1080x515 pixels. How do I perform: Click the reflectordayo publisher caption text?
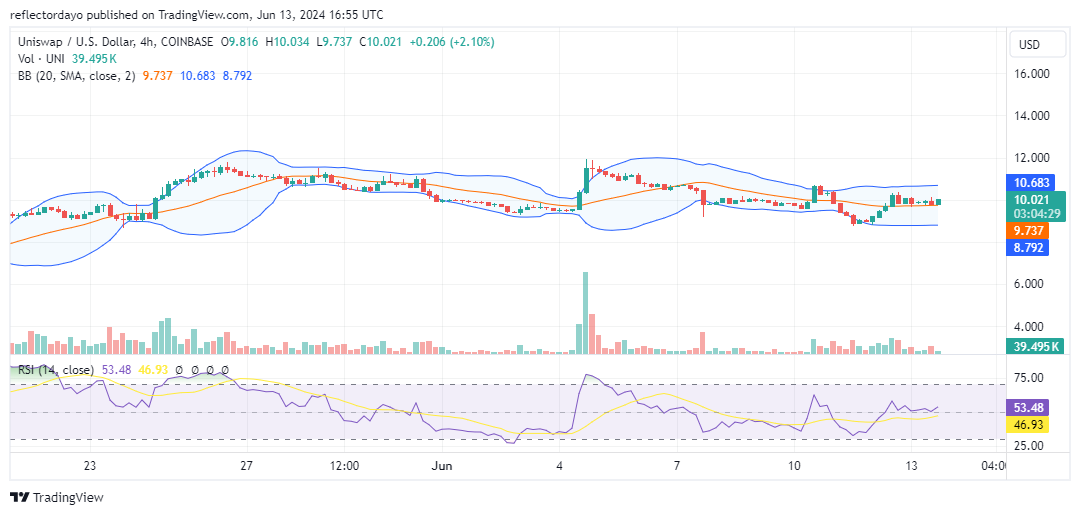[x=196, y=14]
